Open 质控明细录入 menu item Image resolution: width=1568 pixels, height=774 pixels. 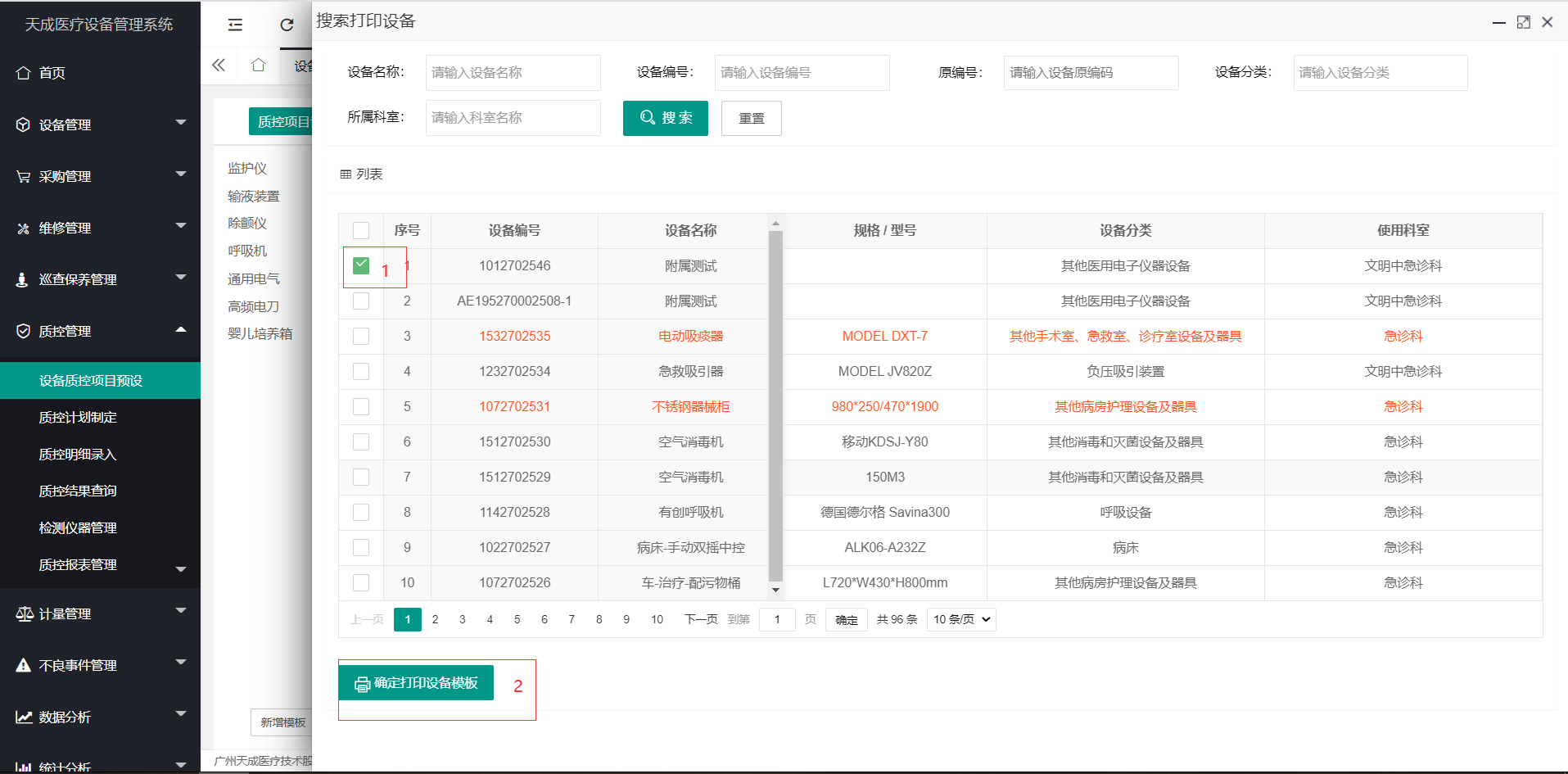tap(100, 455)
